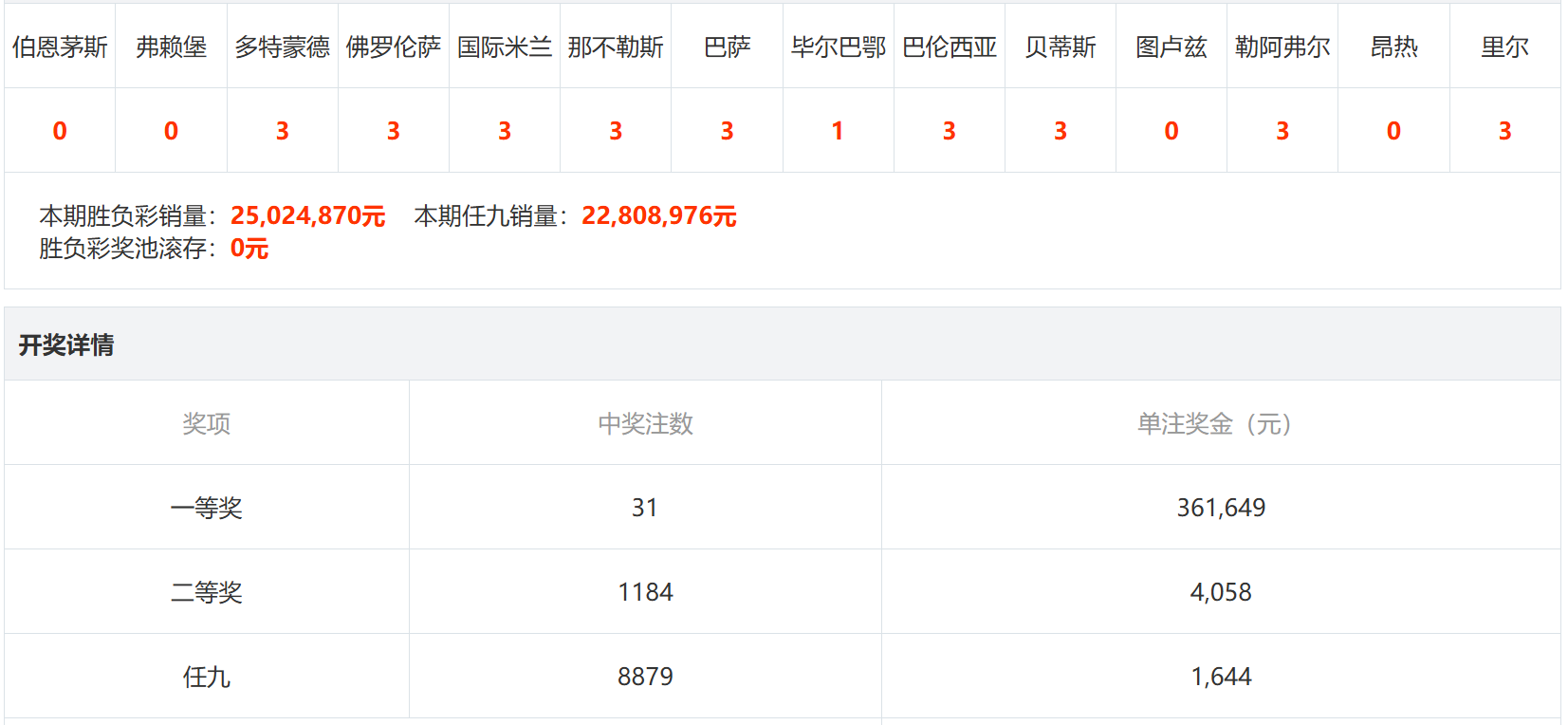Select the 勒阿弗尔 team cell

click(x=1282, y=46)
